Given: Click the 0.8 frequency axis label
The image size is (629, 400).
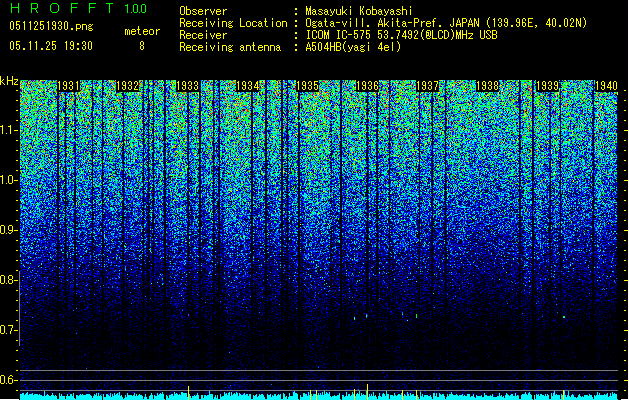Looking at the screenshot, I should 8,280.
